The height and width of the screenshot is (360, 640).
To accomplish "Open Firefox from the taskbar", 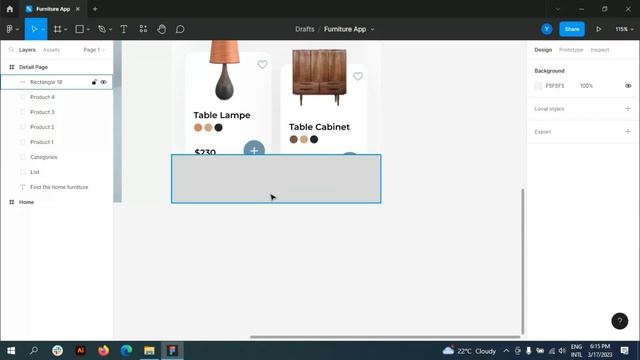I will tap(103, 351).
